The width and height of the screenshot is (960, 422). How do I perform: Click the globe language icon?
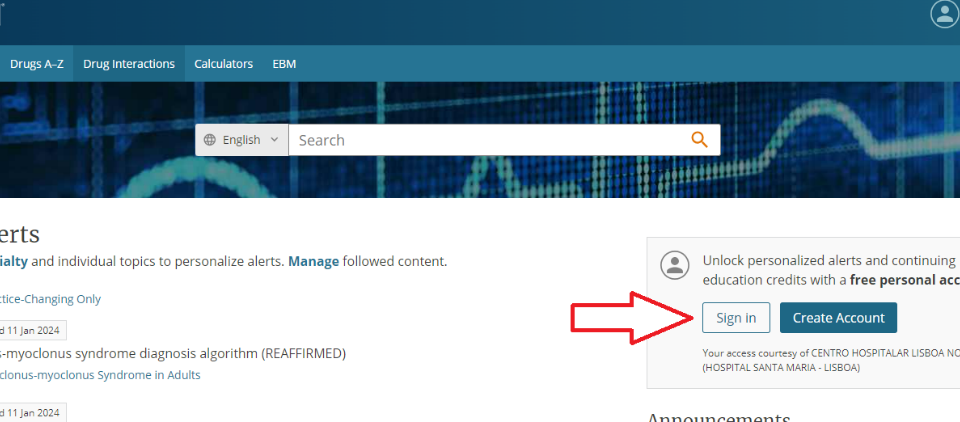[210, 140]
